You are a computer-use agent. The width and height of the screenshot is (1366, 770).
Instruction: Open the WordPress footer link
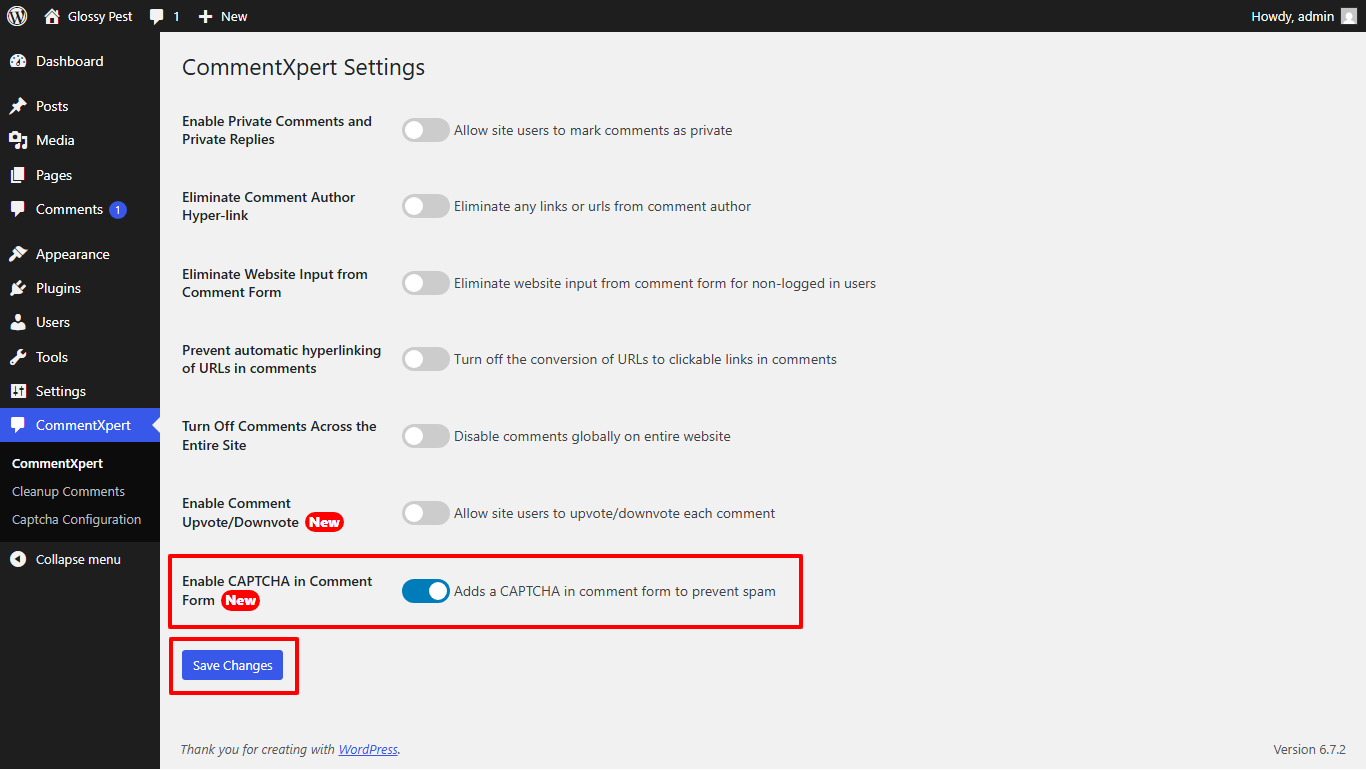click(x=368, y=749)
